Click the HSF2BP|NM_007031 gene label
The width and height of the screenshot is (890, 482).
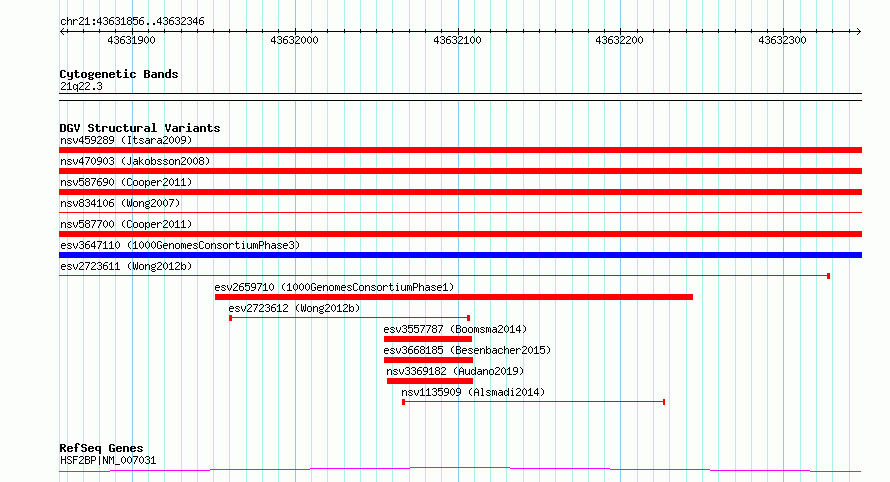108,460
